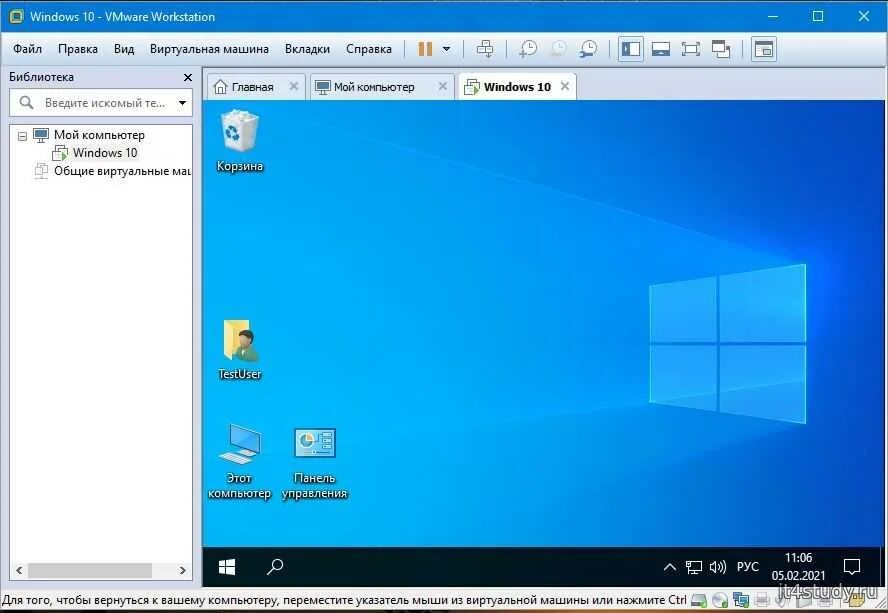
Task: Click the library horizontal scrollbar thumb
Action: [x=89, y=570]
